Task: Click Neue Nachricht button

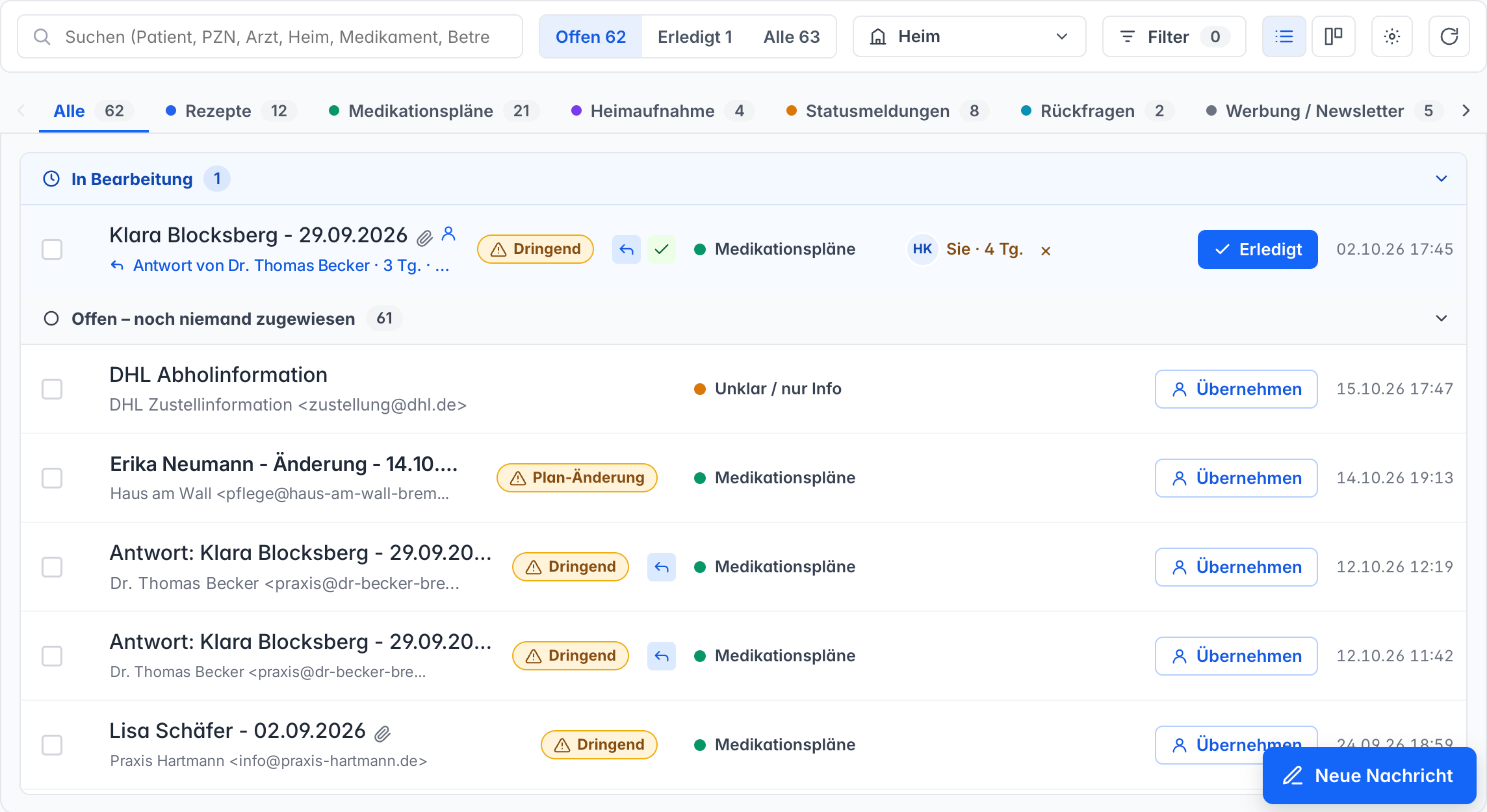Action: coord(1369,776)
